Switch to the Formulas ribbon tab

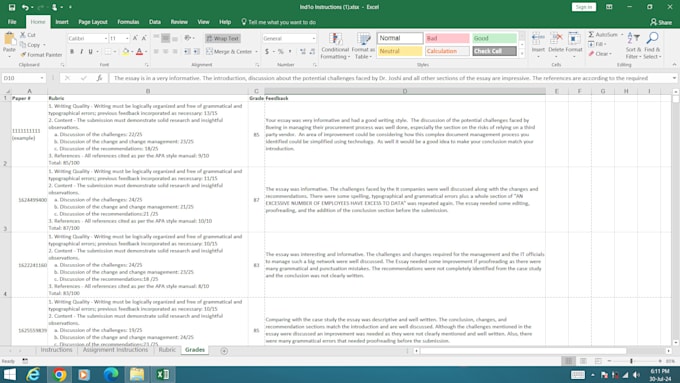[128, 22]
